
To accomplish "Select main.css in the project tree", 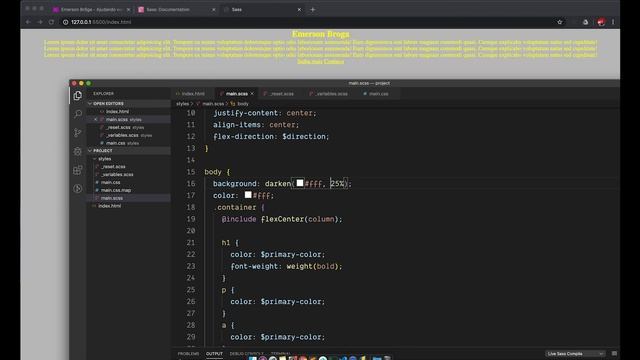I will coord(111,182).
